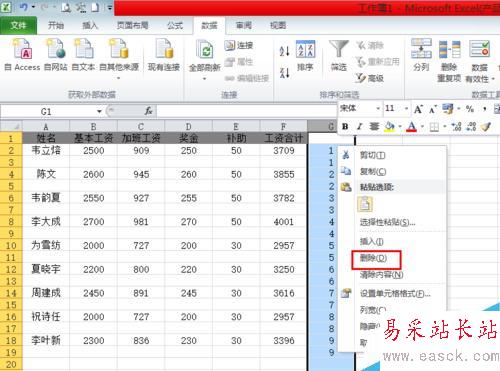This screenshot has height=371, width=500.
Task: Expand borders dropdown arrow in mini toolbar
Action: pyautogui.click(x=444, y=127)
